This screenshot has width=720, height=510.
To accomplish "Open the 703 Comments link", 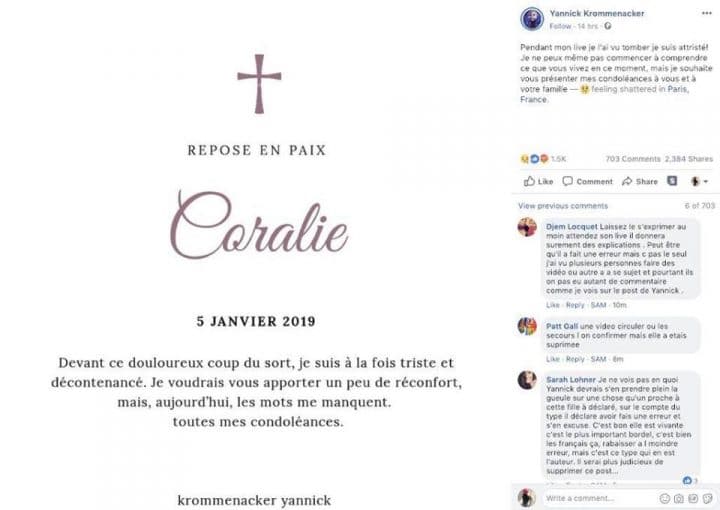I will click(632, 159).
